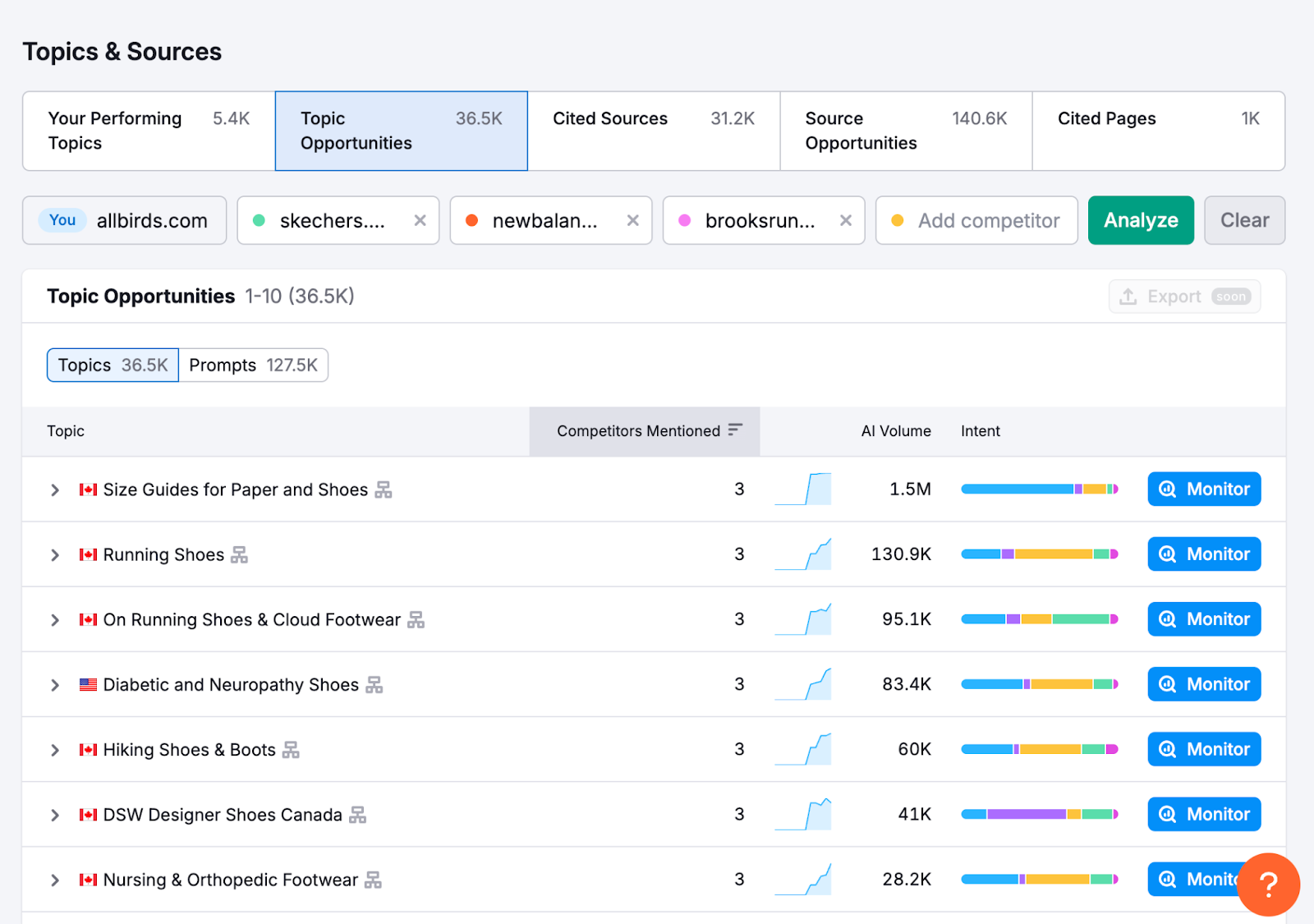Click the sort icon on Competitors Mentioned

click(736, 430)
